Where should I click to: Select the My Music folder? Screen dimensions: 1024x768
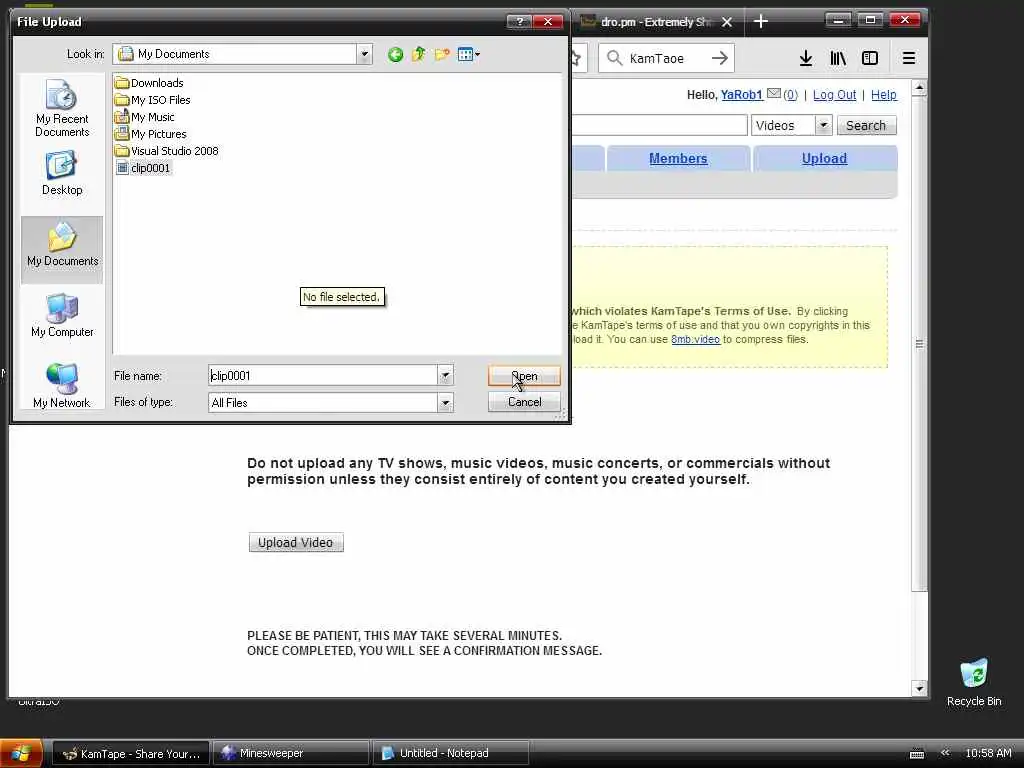click(144, 117)
